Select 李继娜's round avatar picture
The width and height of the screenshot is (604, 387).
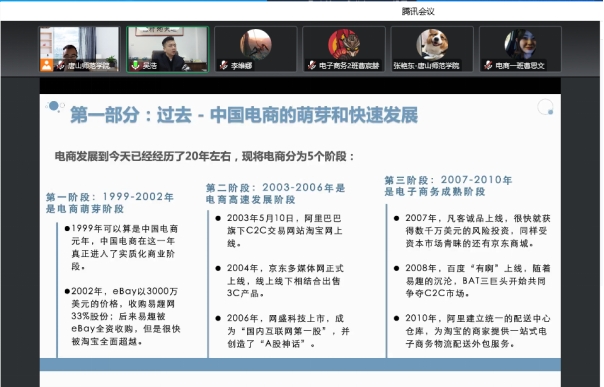tap(256, 44)
